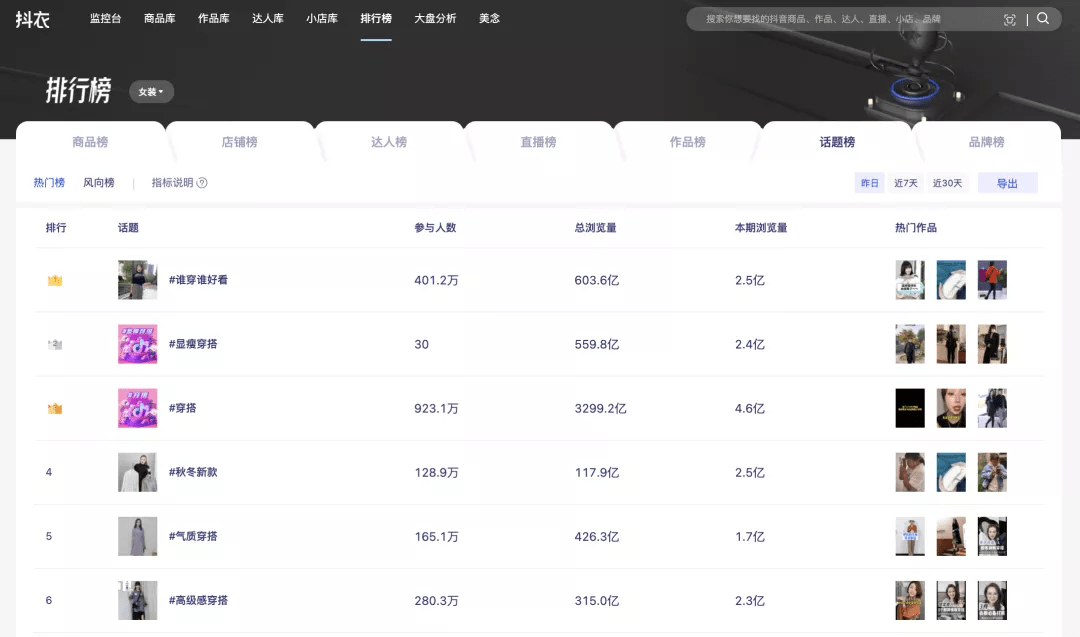Click the image search camera icon
Viewport: 1080px width, 637px height.
(1010, 19)
